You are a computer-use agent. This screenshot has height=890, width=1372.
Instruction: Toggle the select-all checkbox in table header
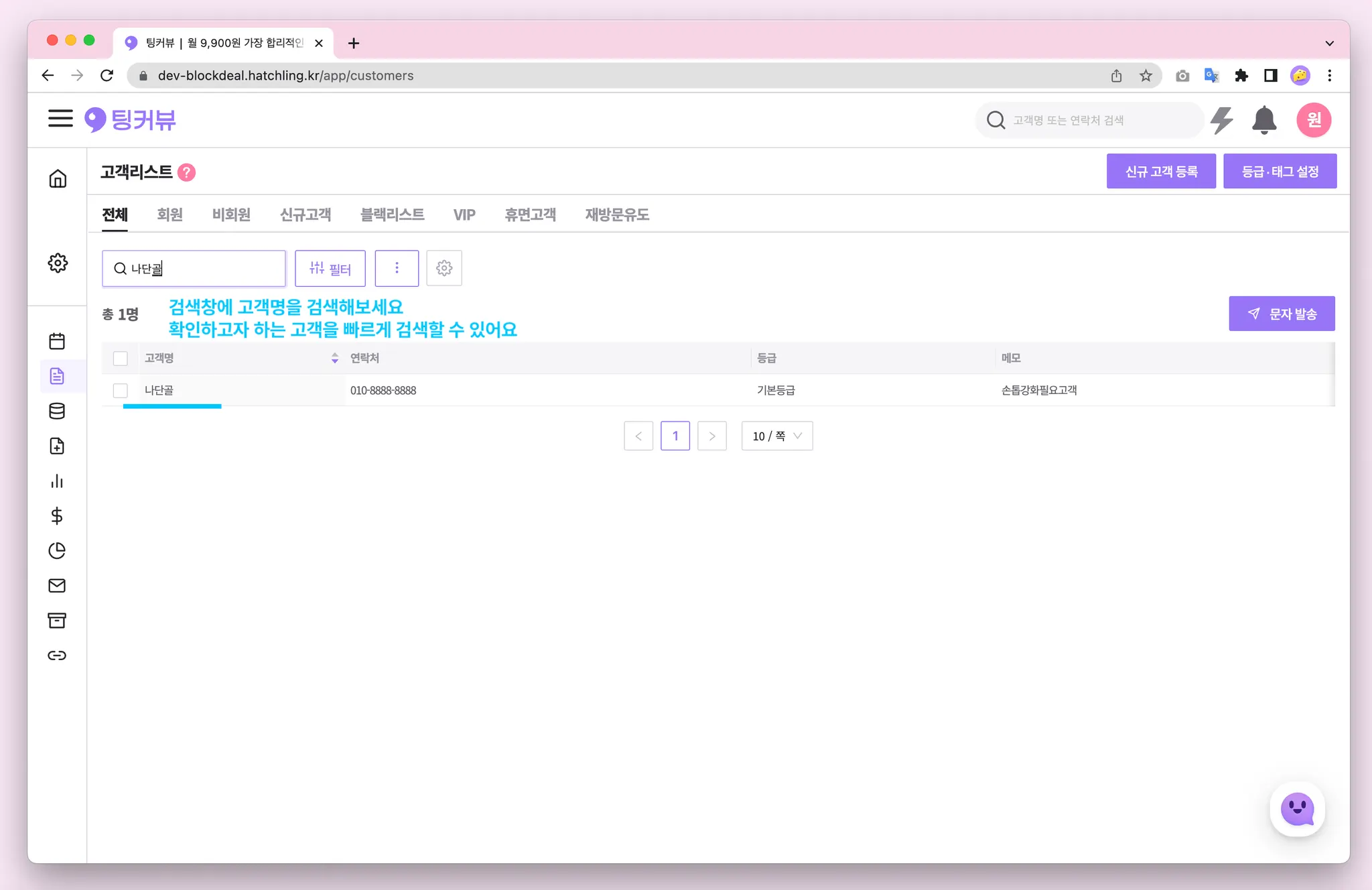(121, 359)
